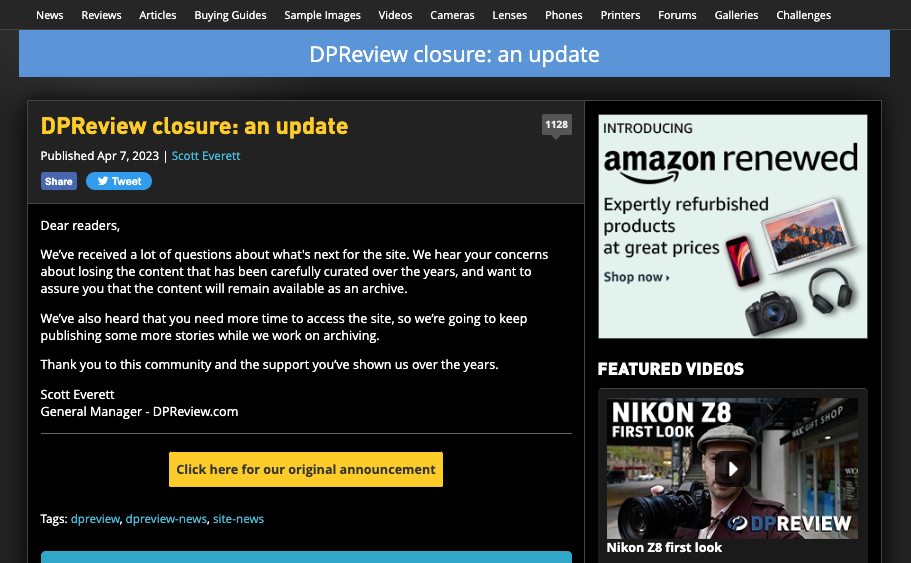Image resolution: width=911 pixels, height=563 pixels.
Task: Click the blue DPReview closure banner
Action: 454,53
